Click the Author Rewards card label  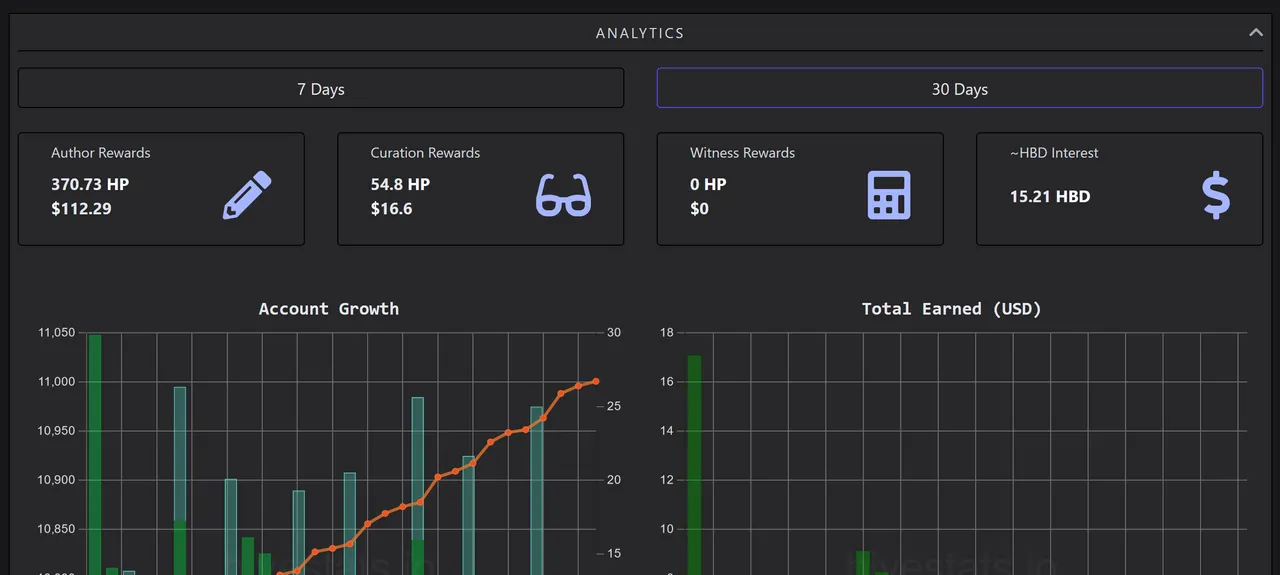coord(101,153)
